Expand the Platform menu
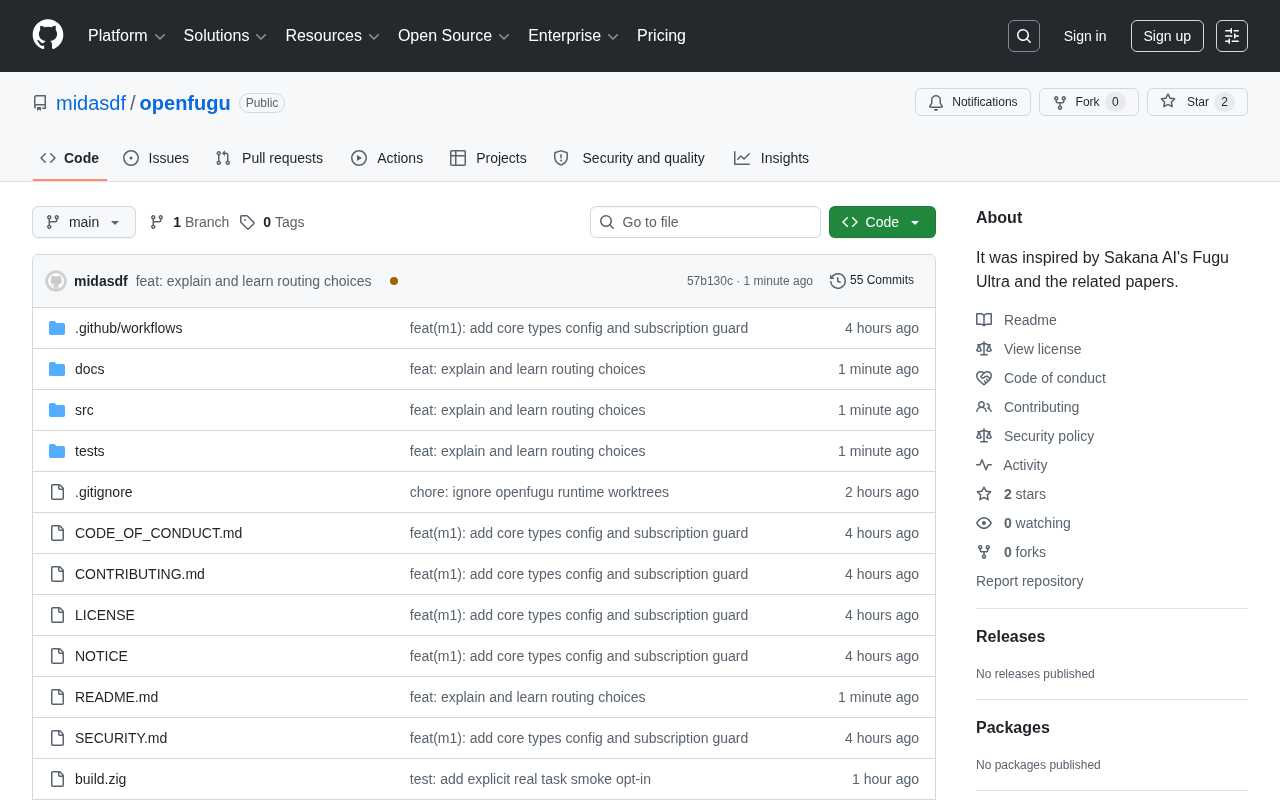Image resolution: width=1280 pixels, height=800 pixels. tap(127, 36)
